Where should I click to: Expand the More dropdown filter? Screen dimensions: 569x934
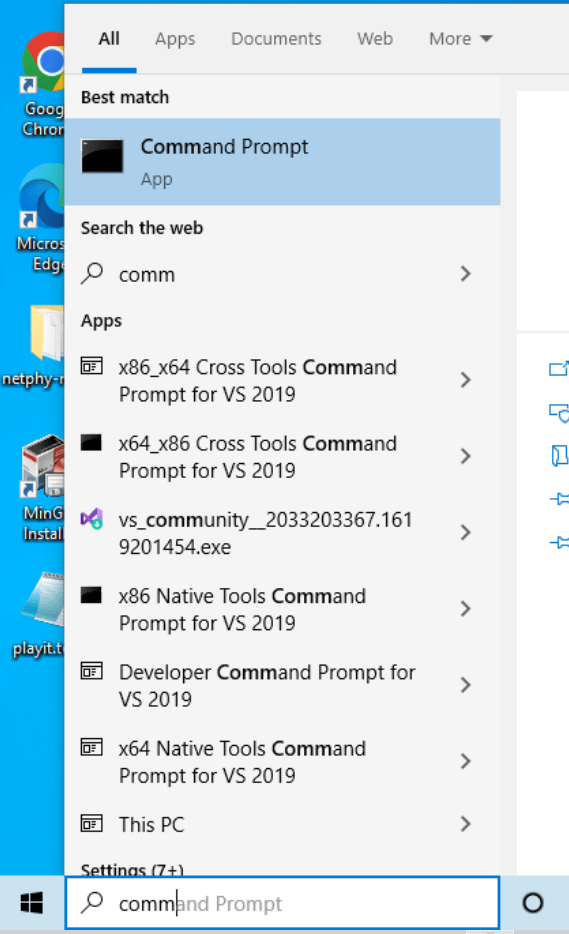point(460,39)
